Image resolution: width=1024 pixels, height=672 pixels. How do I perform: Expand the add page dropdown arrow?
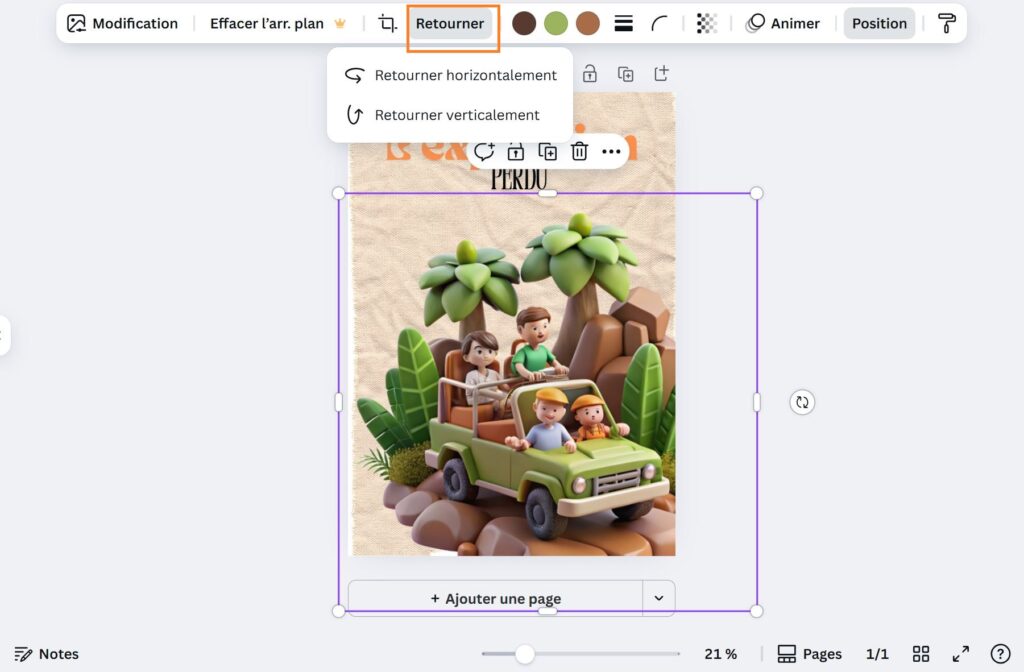[659, 598]
